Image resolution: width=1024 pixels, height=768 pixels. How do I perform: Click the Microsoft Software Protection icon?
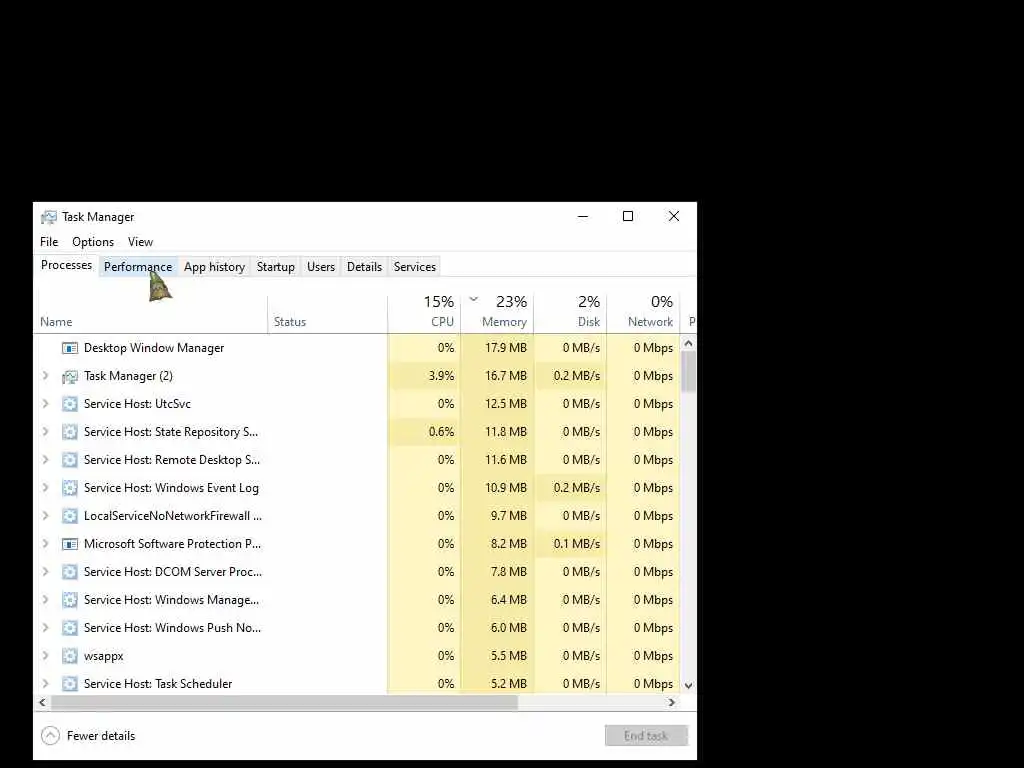click(70, 544)
